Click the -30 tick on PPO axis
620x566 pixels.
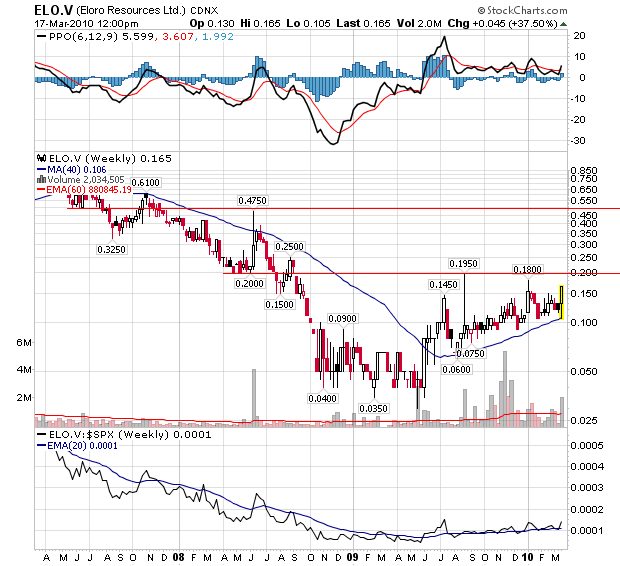coord(578,140)
